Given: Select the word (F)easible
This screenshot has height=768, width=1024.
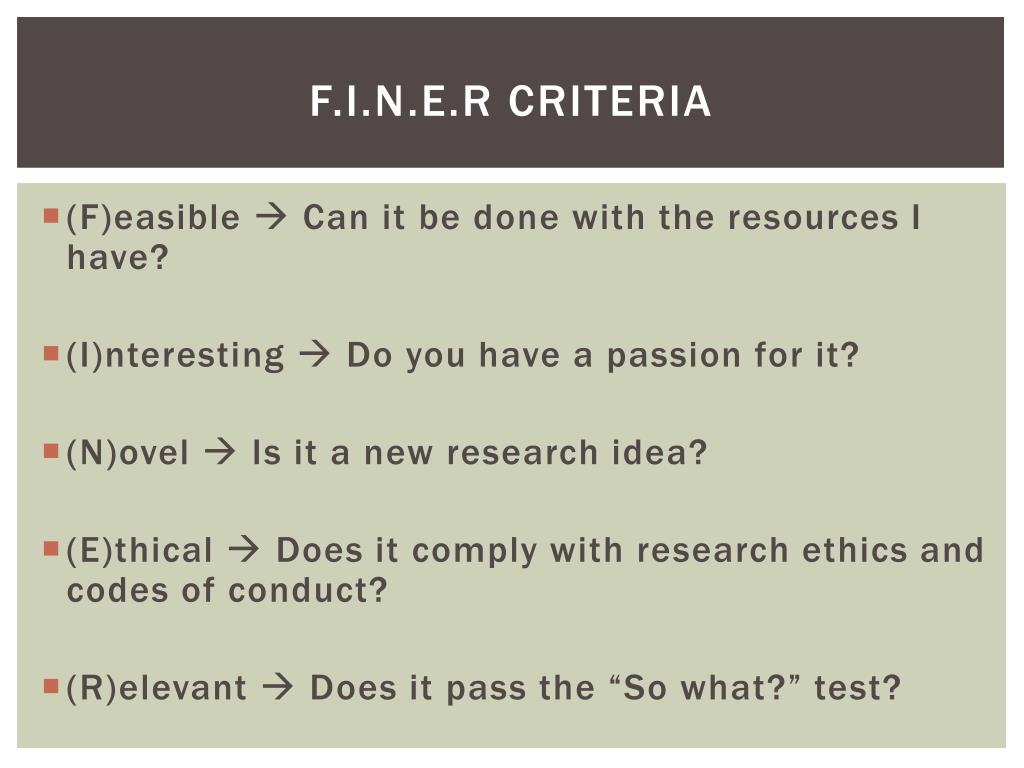Looking at the screenshot, I should pos(153,218).
